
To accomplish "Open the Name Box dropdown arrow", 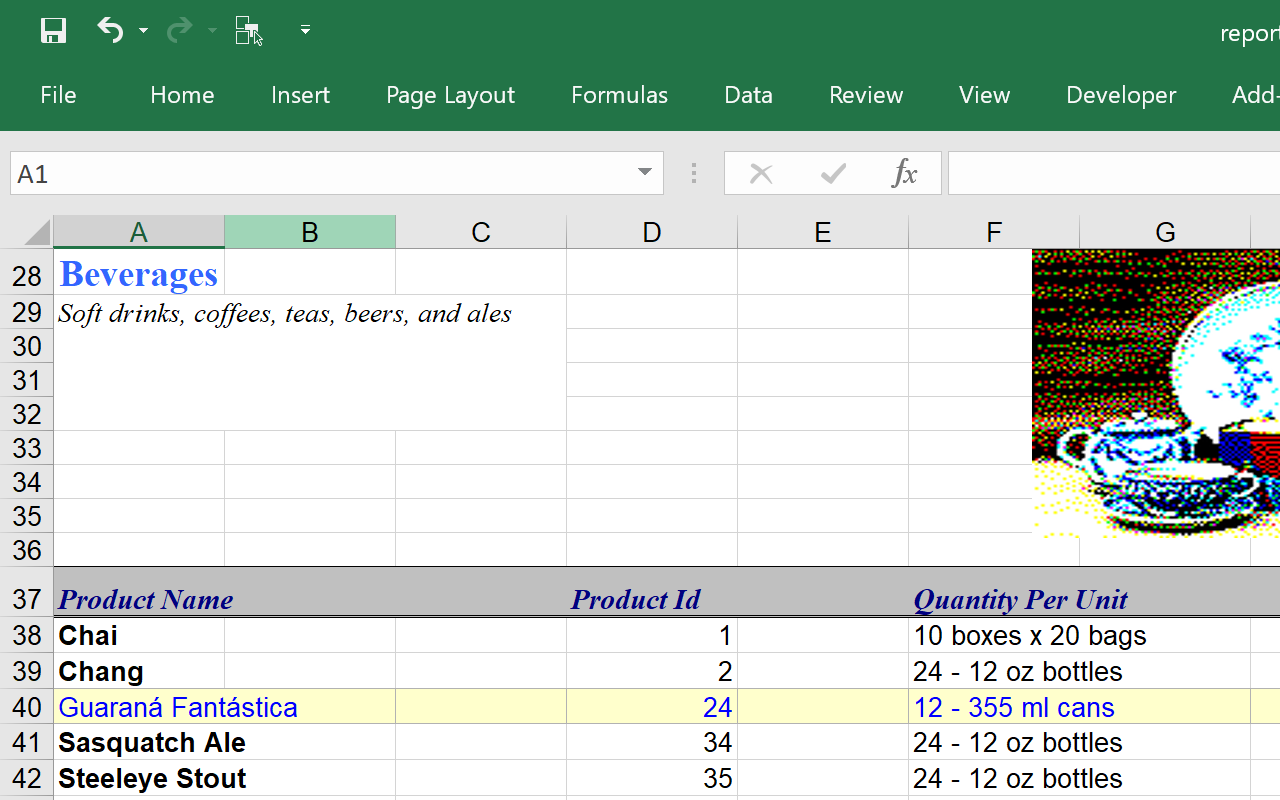I will (645, 173).
